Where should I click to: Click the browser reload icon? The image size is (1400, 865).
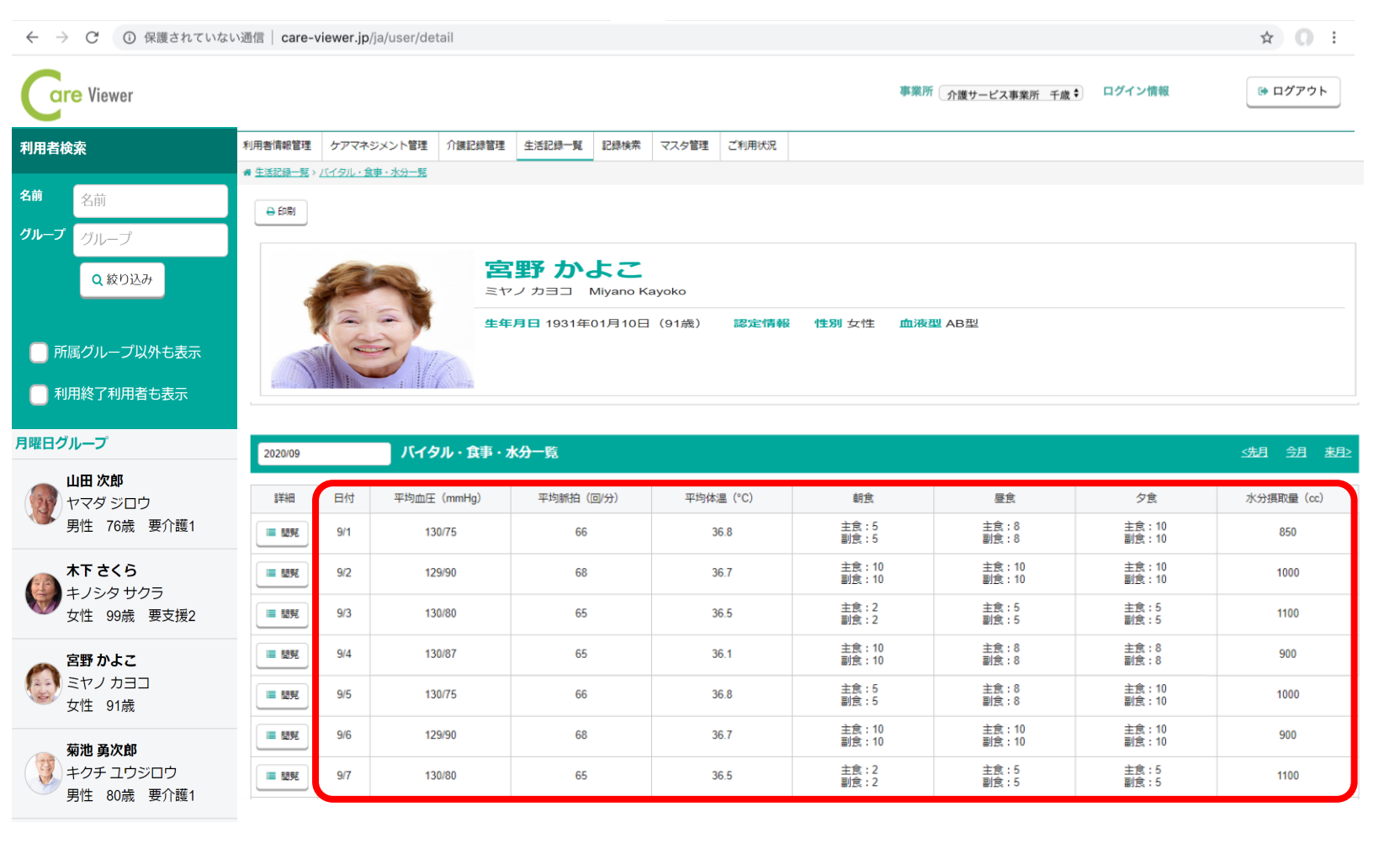tap(93, 37)
